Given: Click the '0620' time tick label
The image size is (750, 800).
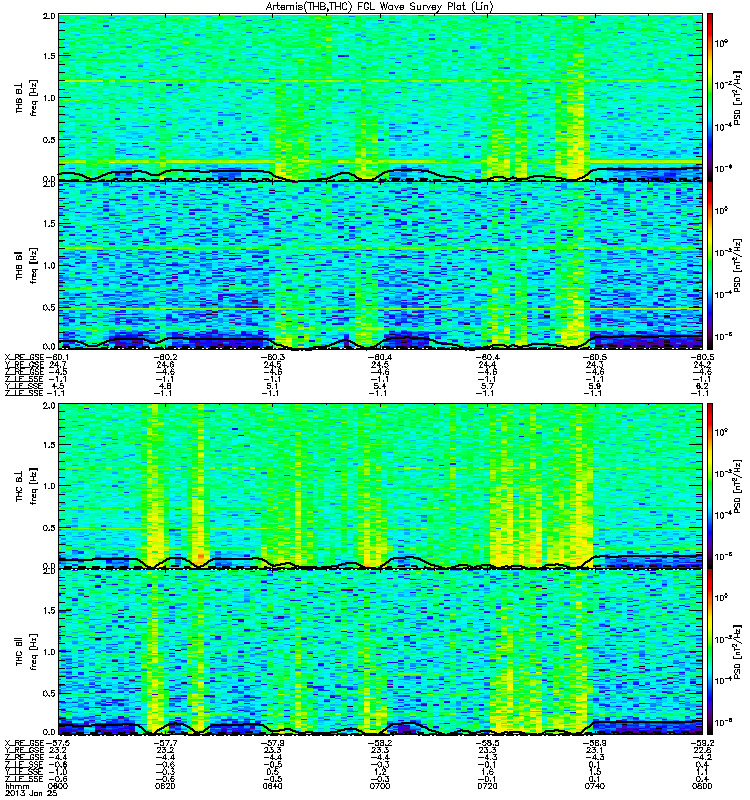Looking at the screenshot, I should [165, 786].
